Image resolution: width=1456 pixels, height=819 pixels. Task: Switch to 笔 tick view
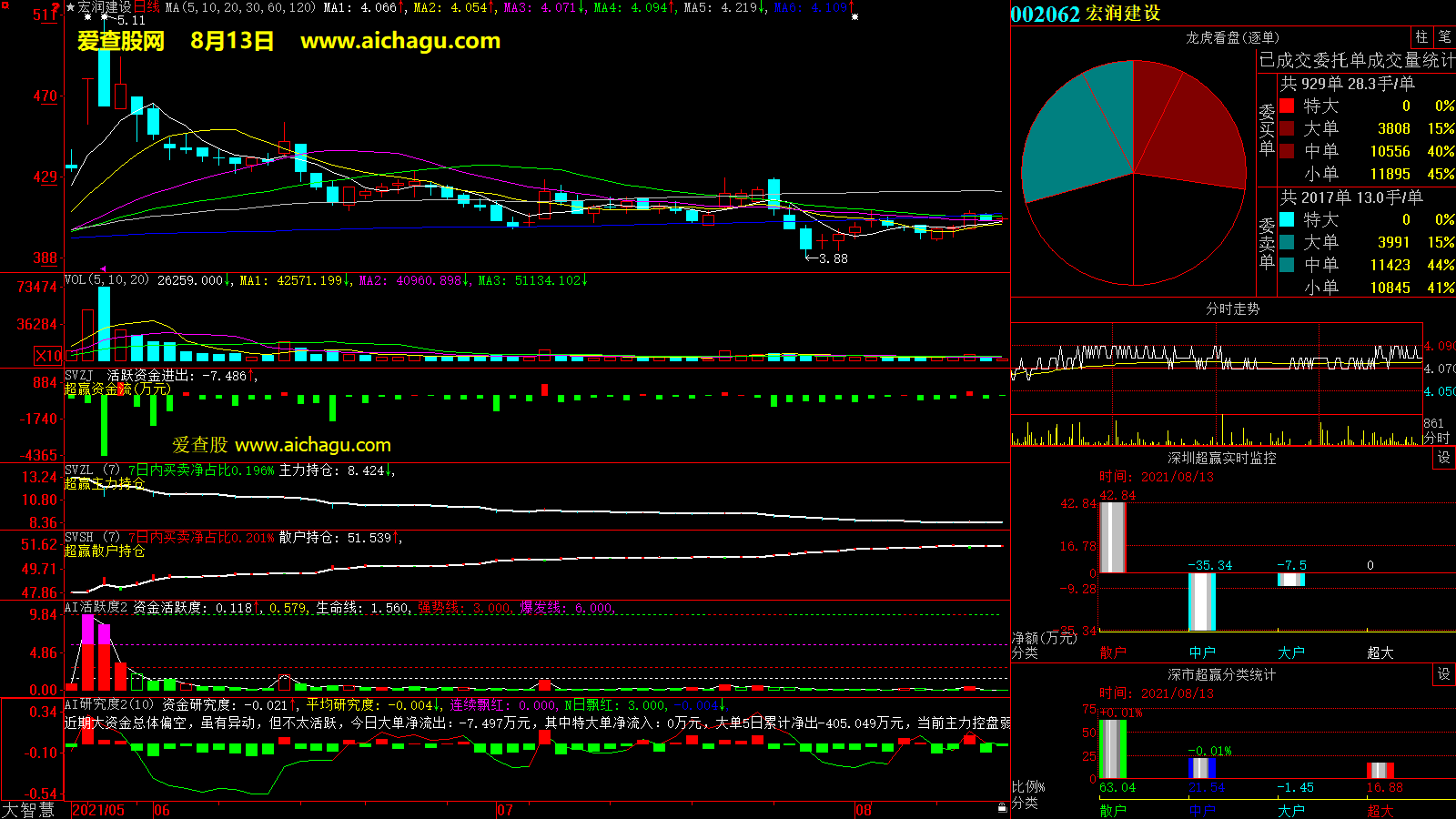tap(1444, 37)
